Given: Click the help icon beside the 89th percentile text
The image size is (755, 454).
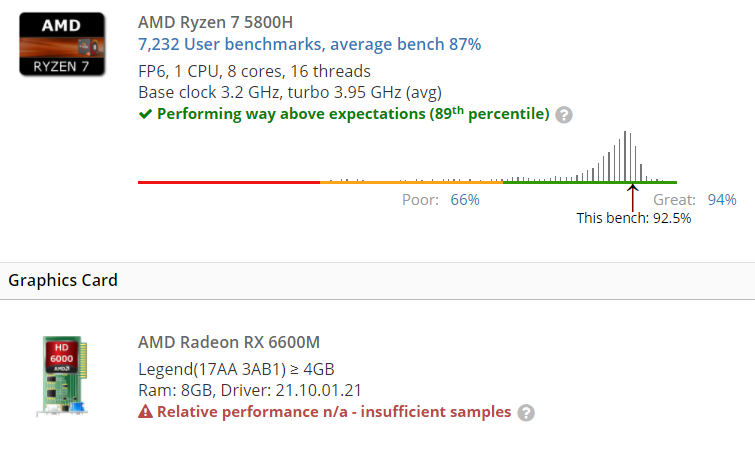Looking at the screenshot, I should pyautogui.click(x=564, y=115).
